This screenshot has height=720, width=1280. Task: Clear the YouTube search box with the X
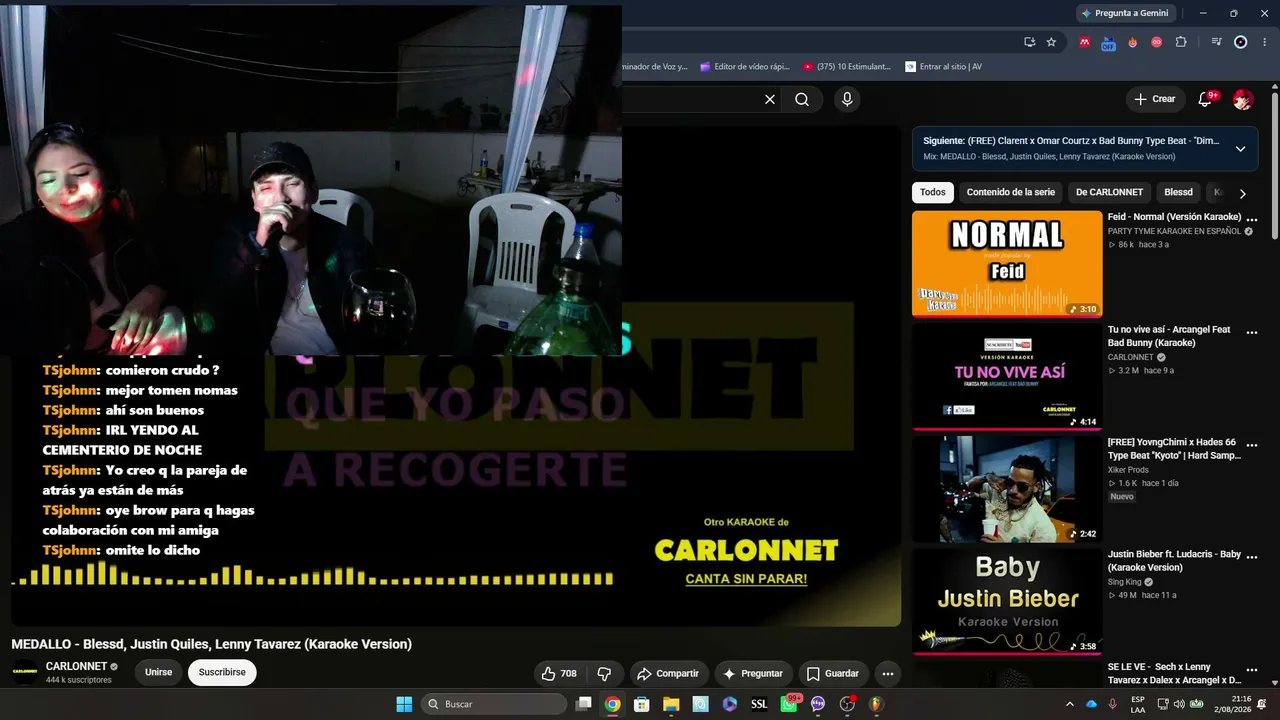pos(770,99)
